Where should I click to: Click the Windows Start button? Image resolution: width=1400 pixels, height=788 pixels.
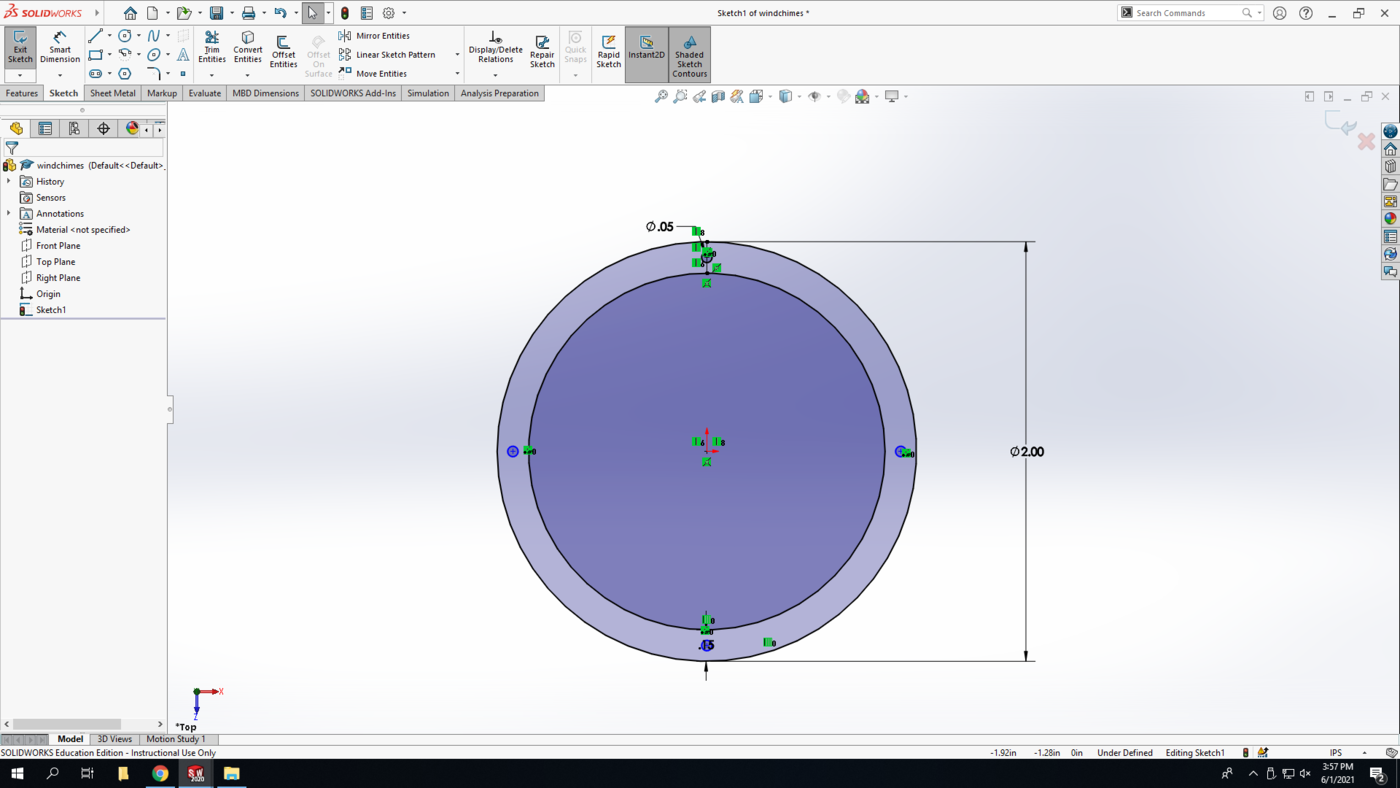point(17,773)
